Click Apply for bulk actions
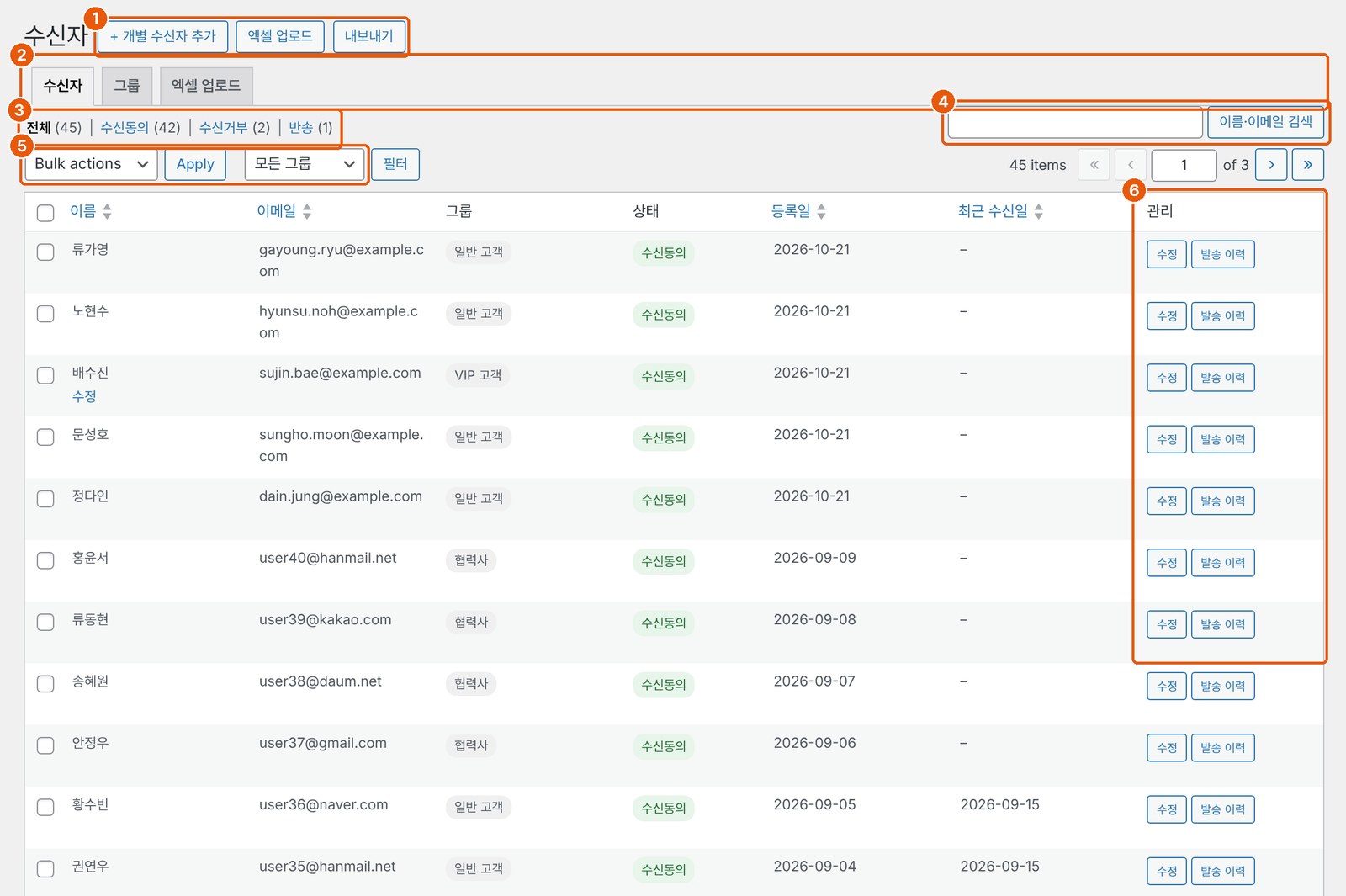Viewport: 1346px width, 896px height. point(195,164)
